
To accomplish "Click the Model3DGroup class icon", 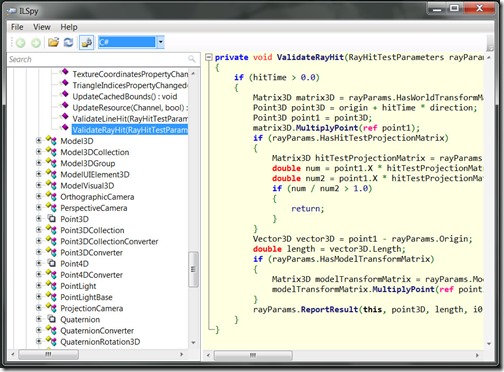I will tap(51, 163).
